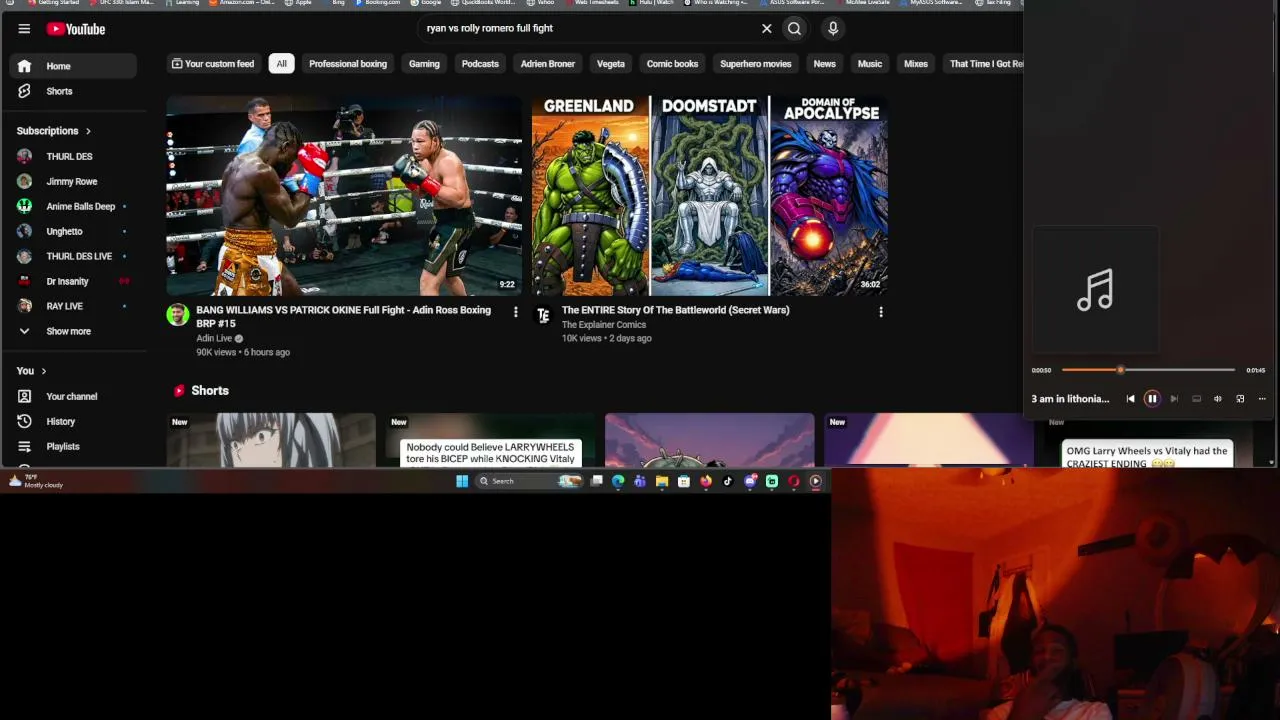Open The Explainer Comics channel name link
Viewport: 1280px width, 720px height.
coord(604,325)
